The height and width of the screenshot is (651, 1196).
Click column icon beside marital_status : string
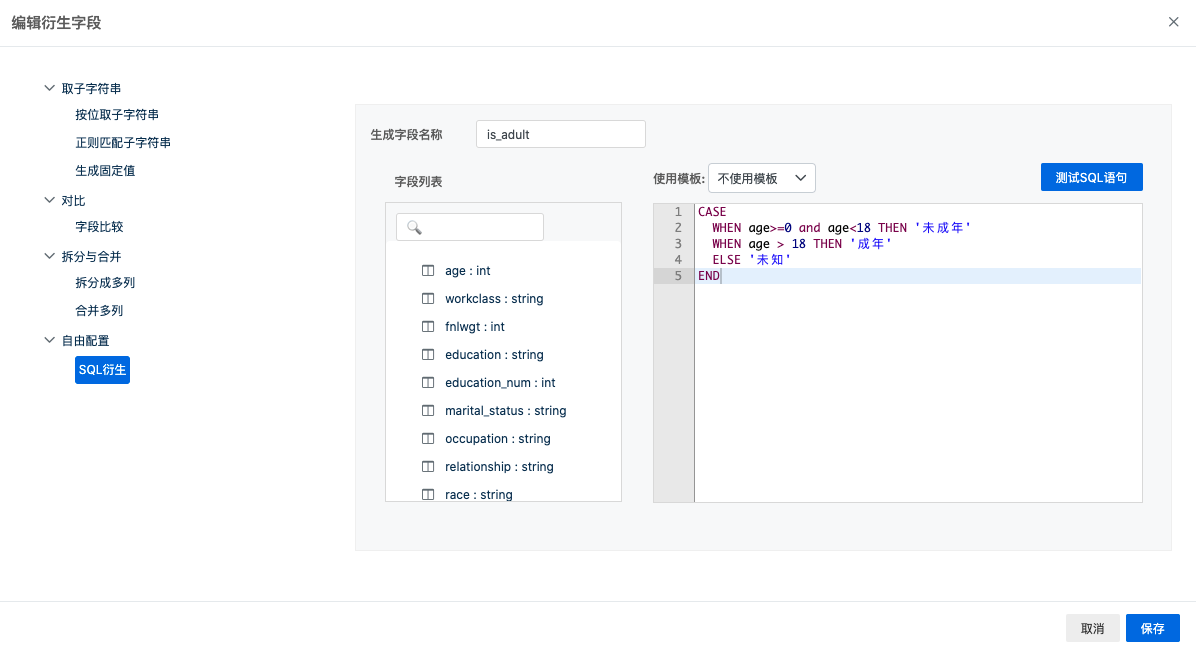coord(428,411)
